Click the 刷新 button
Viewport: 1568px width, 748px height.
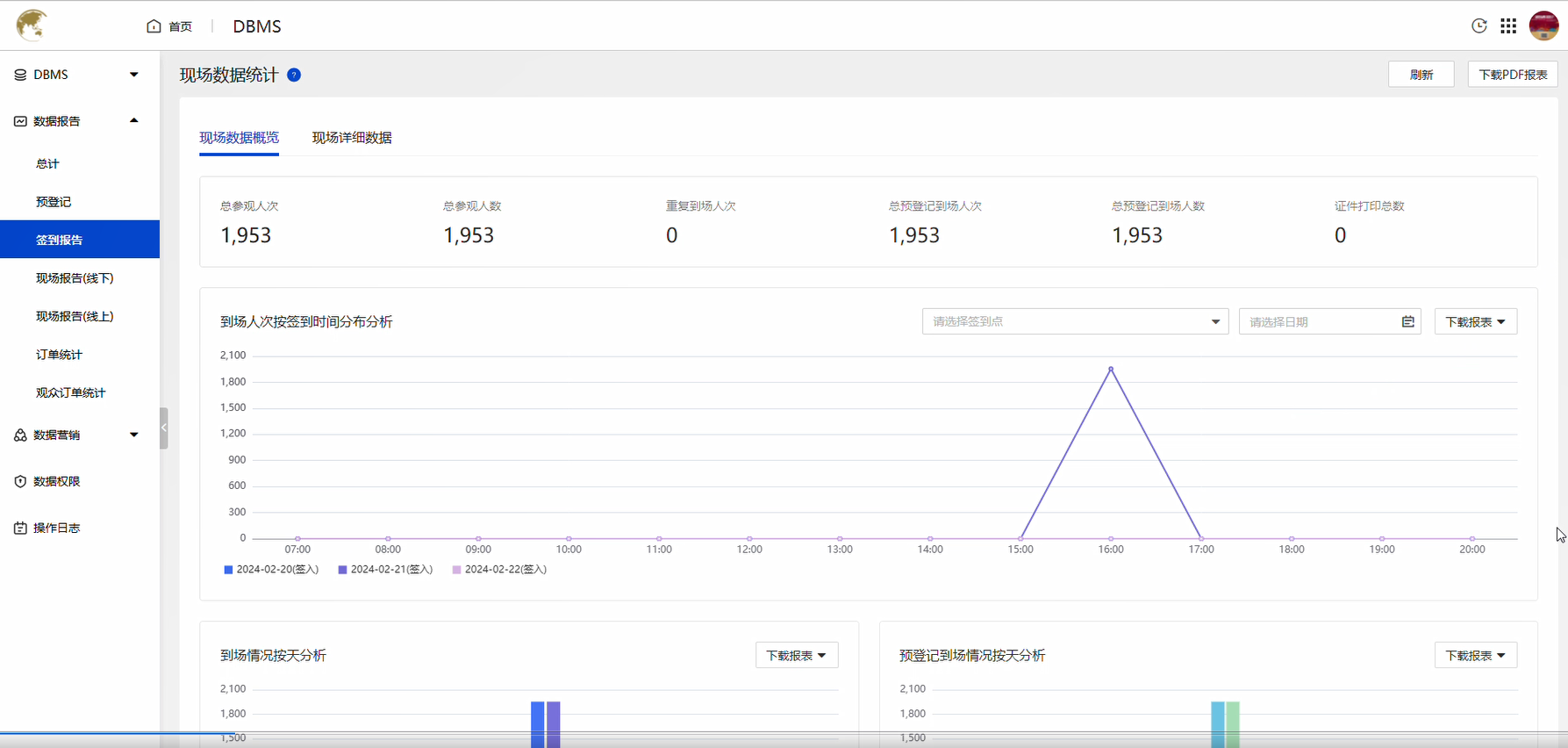[1421, 75]
